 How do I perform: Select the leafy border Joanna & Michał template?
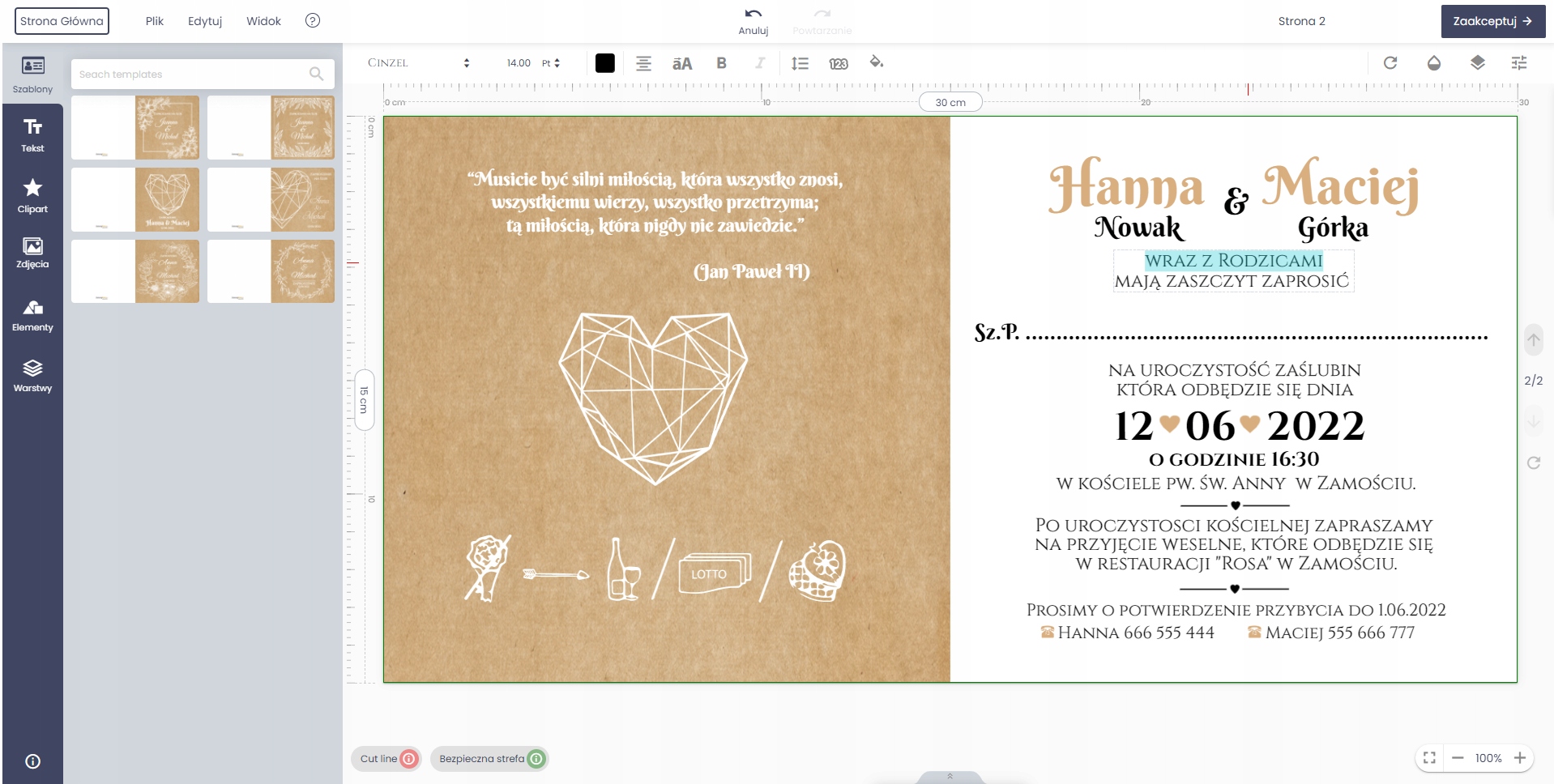271,127
